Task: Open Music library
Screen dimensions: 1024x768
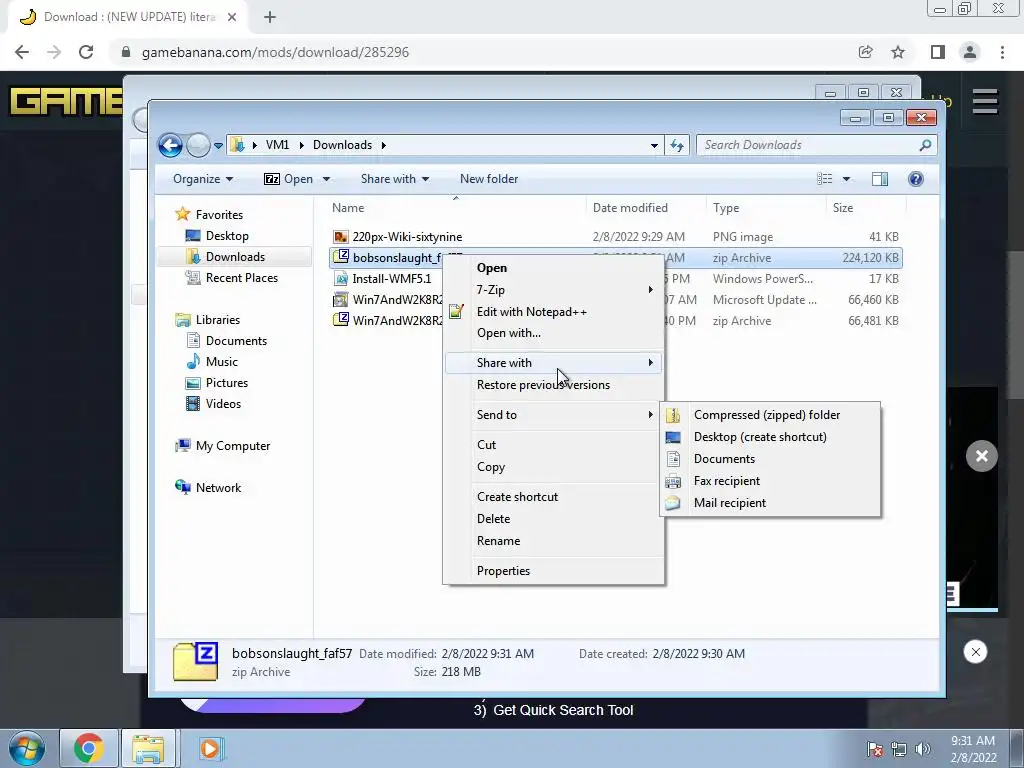Action: click(212, 362)
